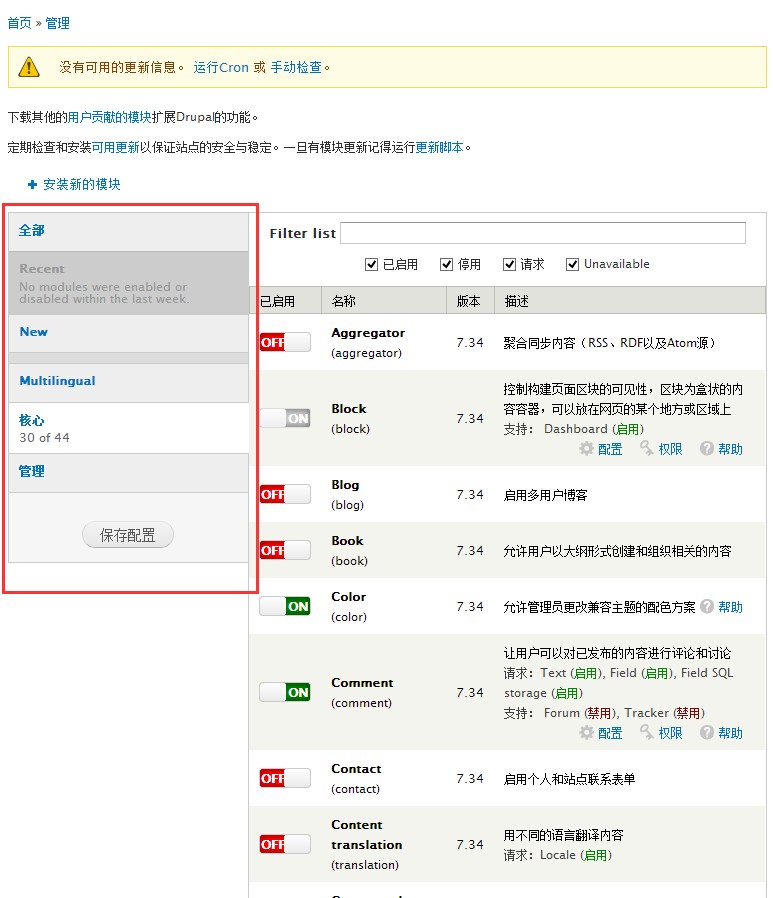This screenshot has width=774, height=898.
Task: Click the Content translation module name
Action: tap(367, 834)
